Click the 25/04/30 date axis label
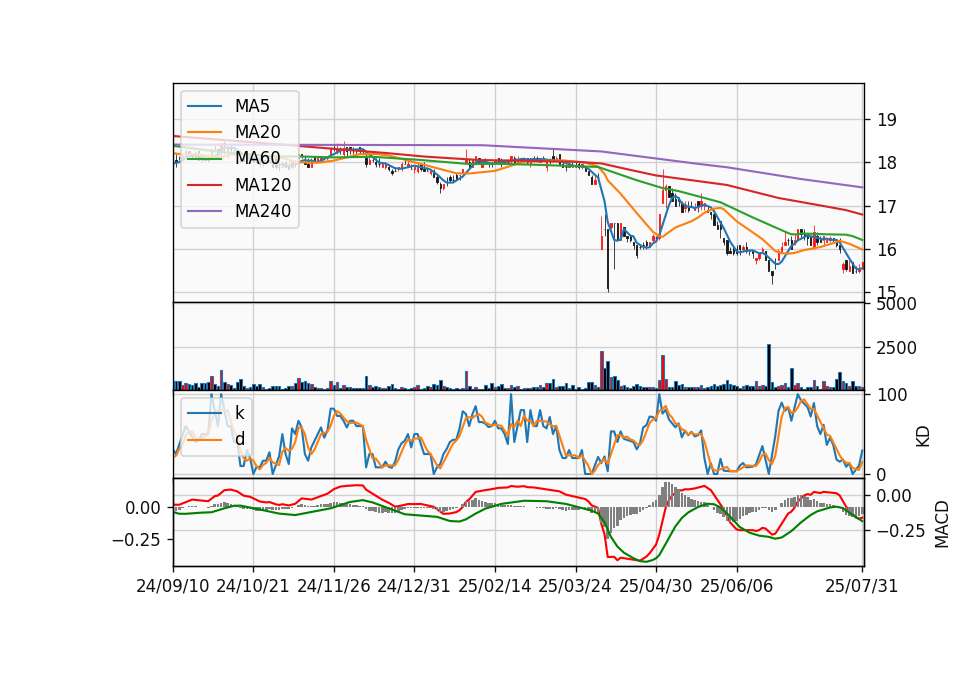Viewport: 960px width, 690px height. (x=656, y=586)
